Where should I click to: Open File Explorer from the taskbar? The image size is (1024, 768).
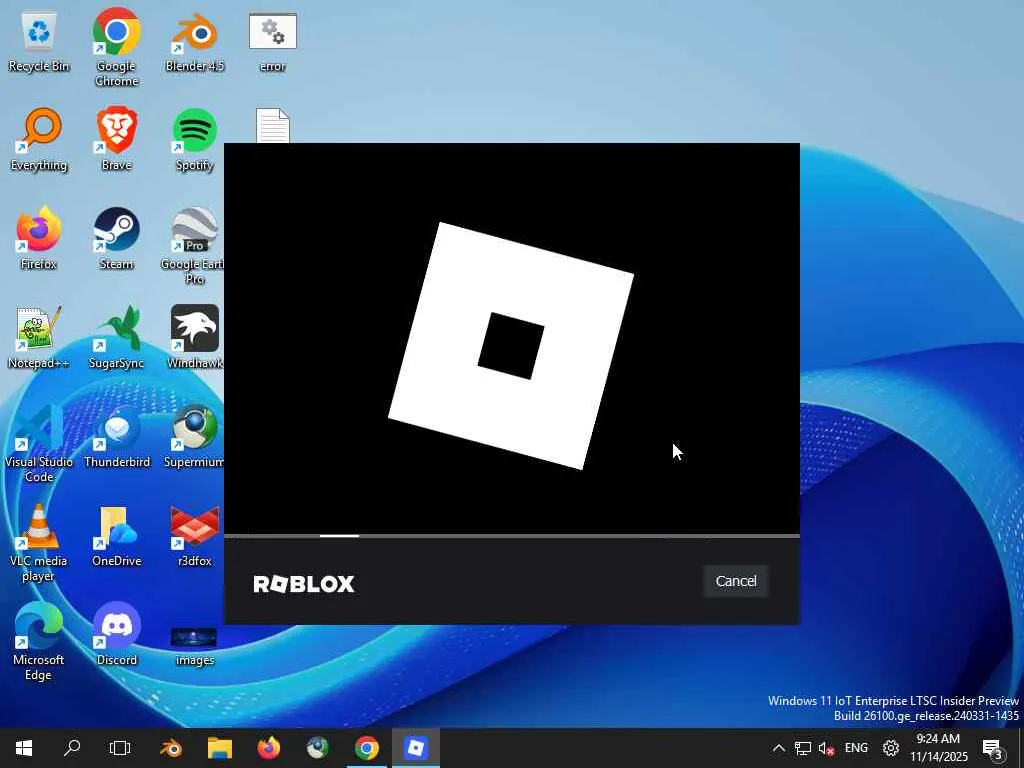tap(220, 748)
